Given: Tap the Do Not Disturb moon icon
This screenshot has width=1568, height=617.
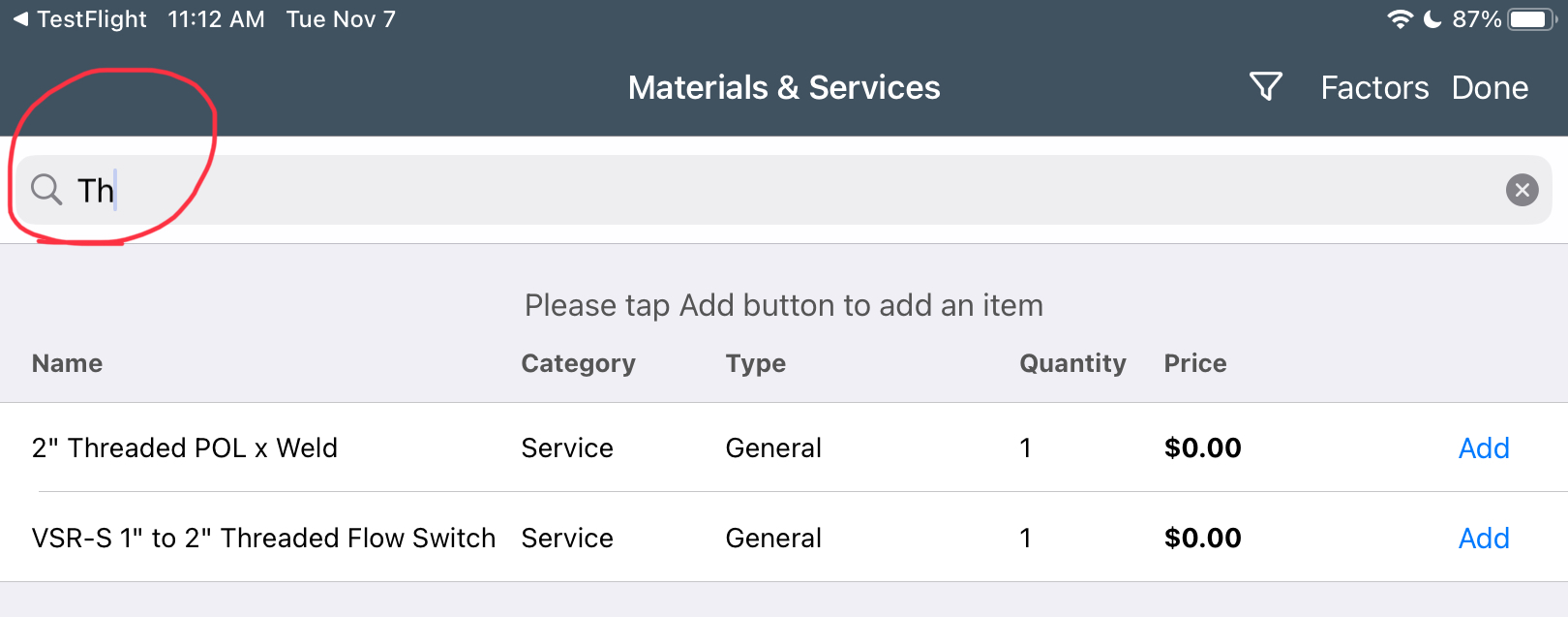Looking at the screenshot, I should point(1433,19).
